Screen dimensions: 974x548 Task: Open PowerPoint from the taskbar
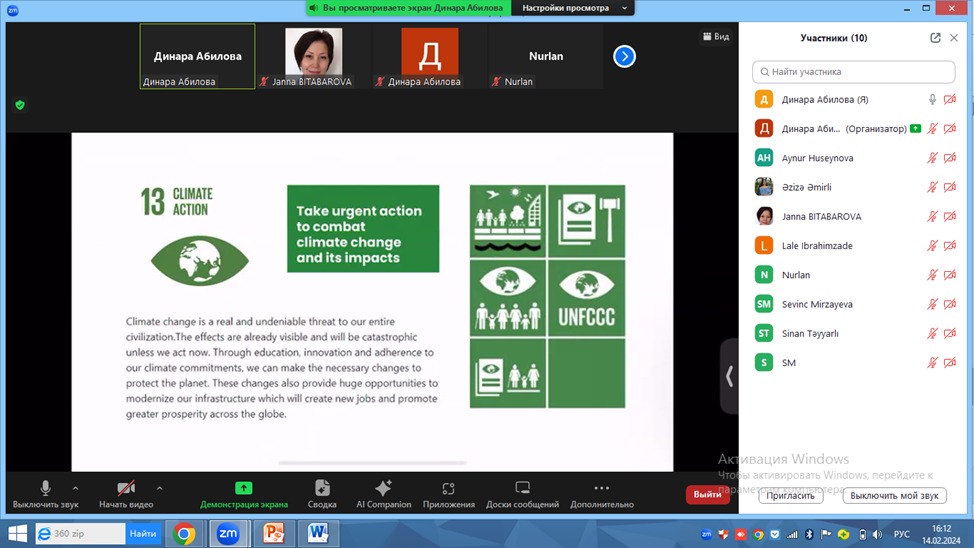(273, 534)
